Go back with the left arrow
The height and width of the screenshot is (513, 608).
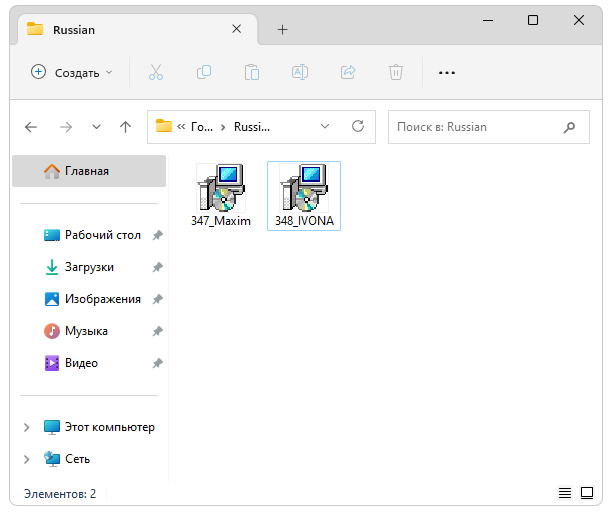(x=31, y=127)
